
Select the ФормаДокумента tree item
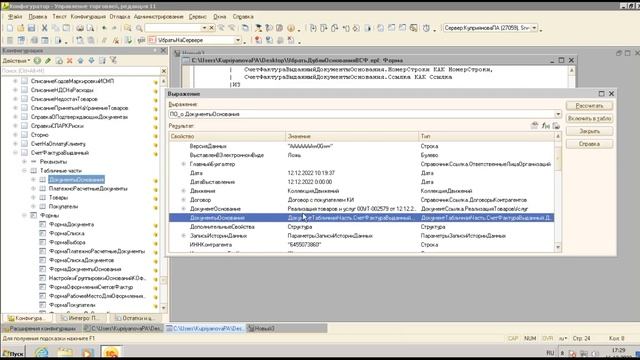(x=71, y=224)
